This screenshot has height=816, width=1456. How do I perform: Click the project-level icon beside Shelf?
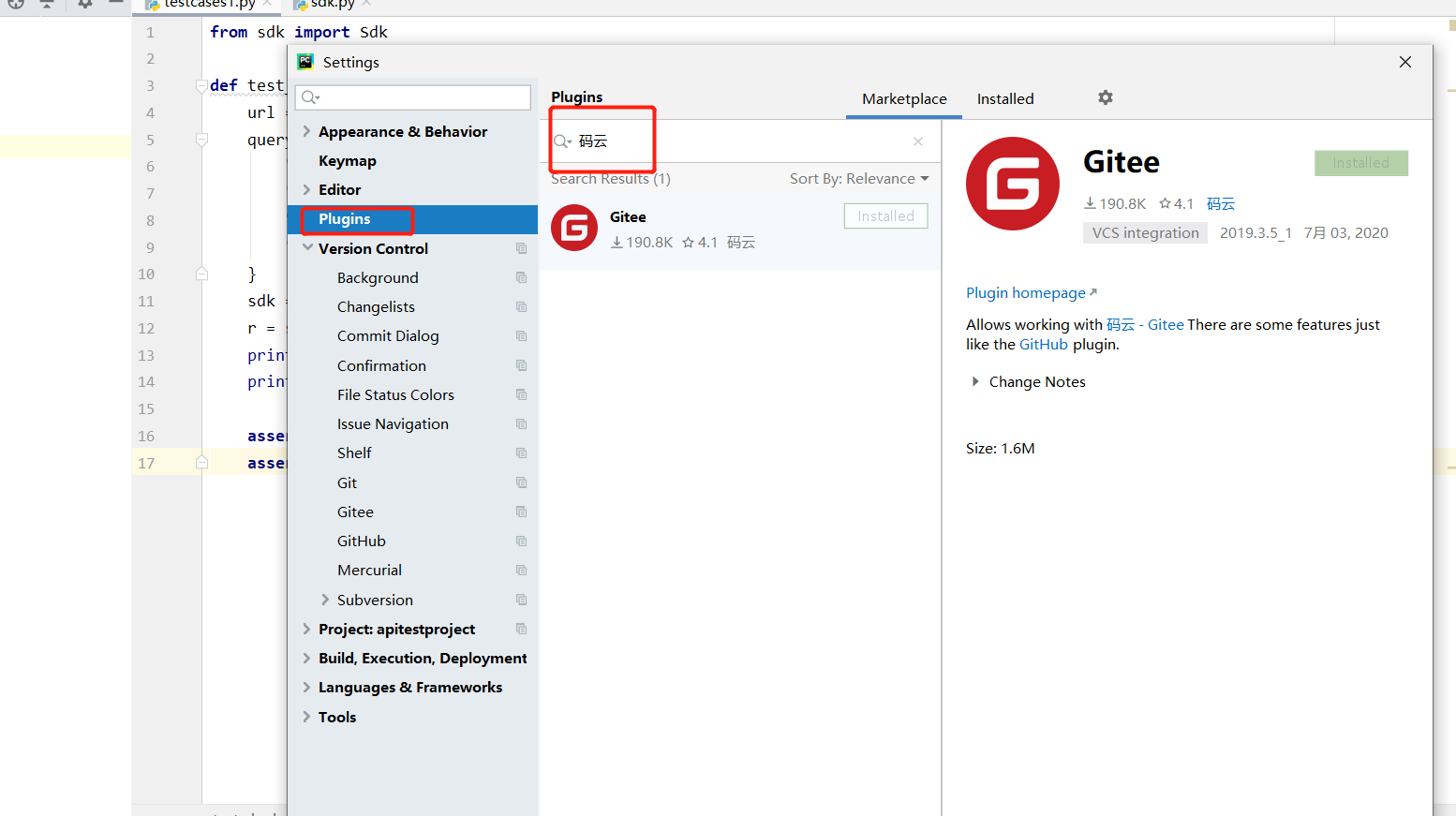point(522,453)
